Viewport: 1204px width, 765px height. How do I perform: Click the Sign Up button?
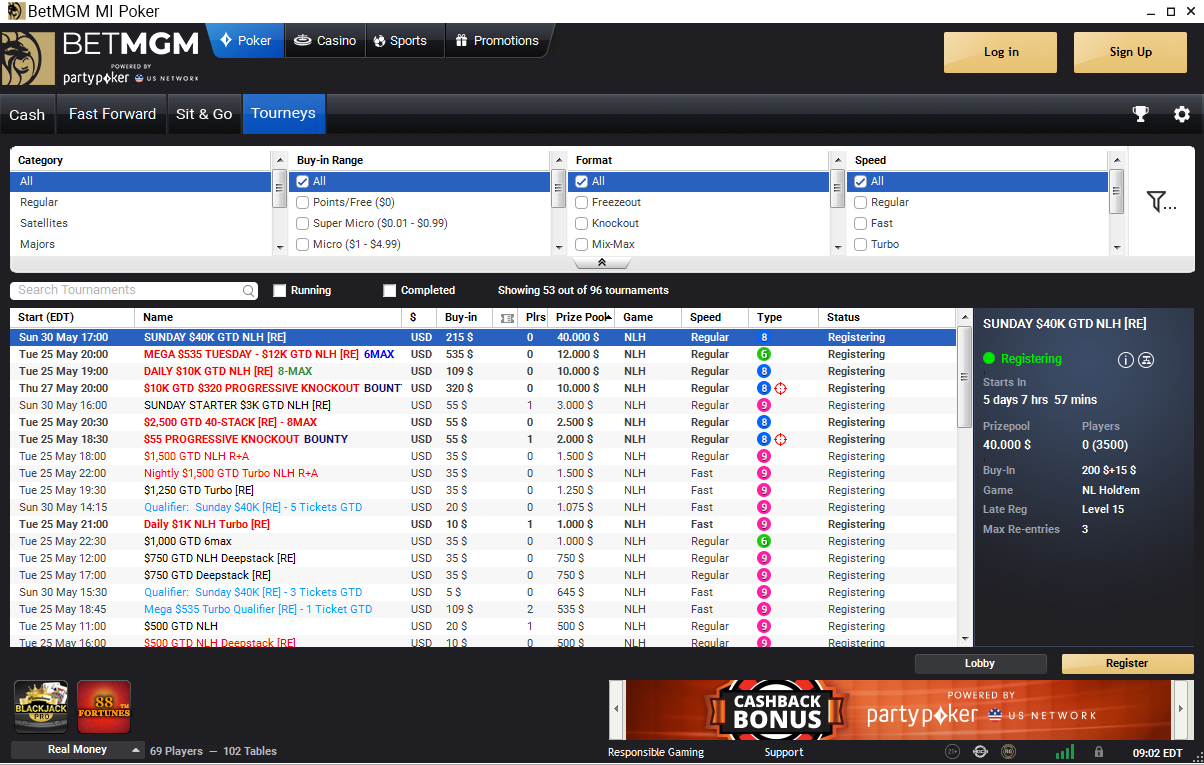point(1130,52)
